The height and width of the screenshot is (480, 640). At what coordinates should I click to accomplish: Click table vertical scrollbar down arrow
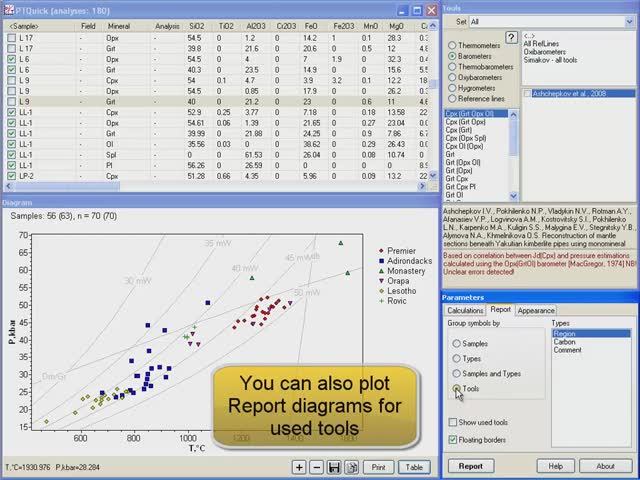pos(433,176)
